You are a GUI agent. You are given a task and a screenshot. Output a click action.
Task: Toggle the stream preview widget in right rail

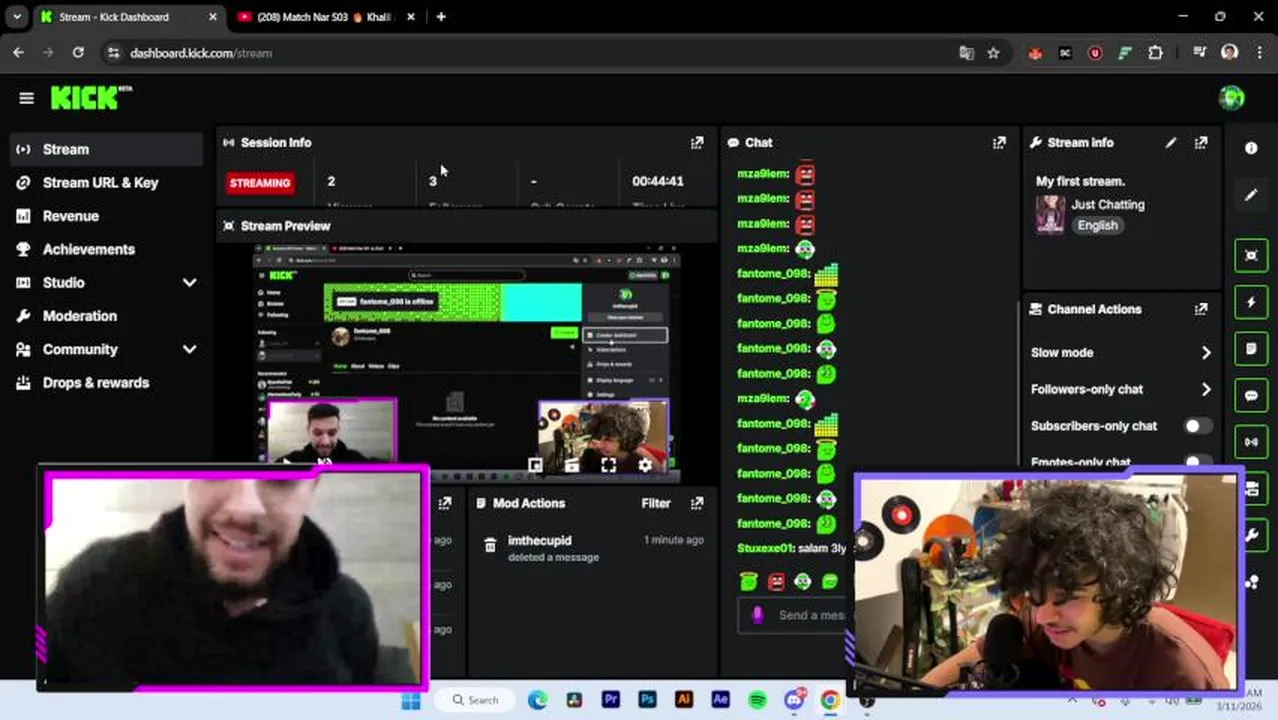1251,255
